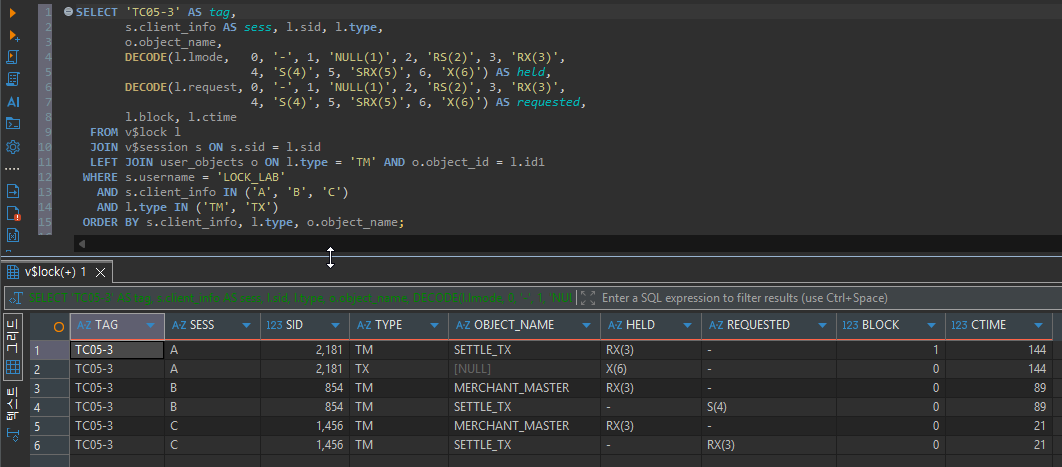This screenshot has width=1062, height=467.
Task: Click the CTIME value 89 in row 3
Action: [x=999, y=388]
